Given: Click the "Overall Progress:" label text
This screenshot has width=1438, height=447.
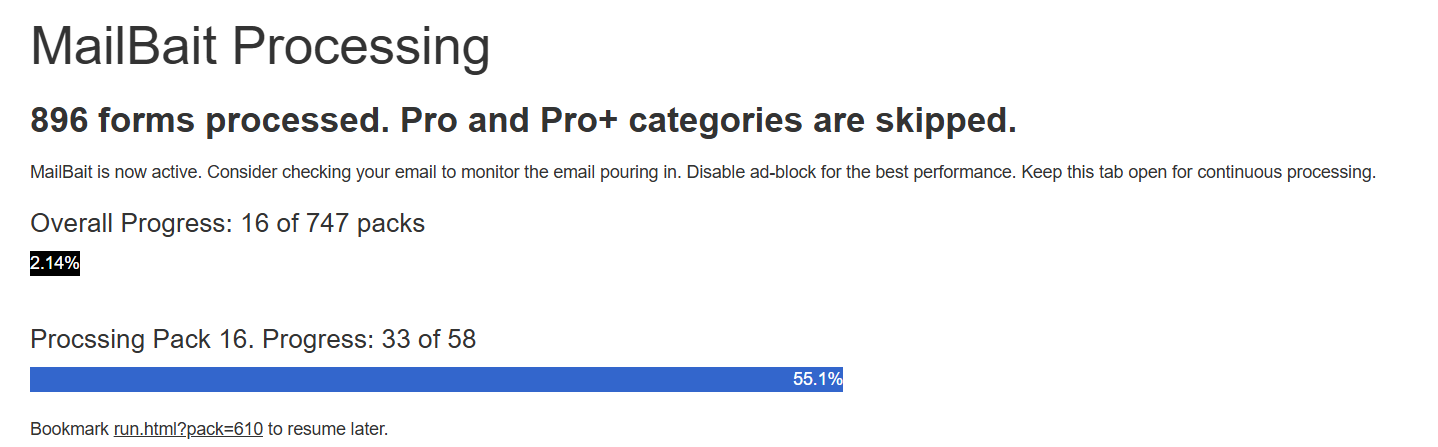Looking at the screenshot, I should click(x=132, y=223).
